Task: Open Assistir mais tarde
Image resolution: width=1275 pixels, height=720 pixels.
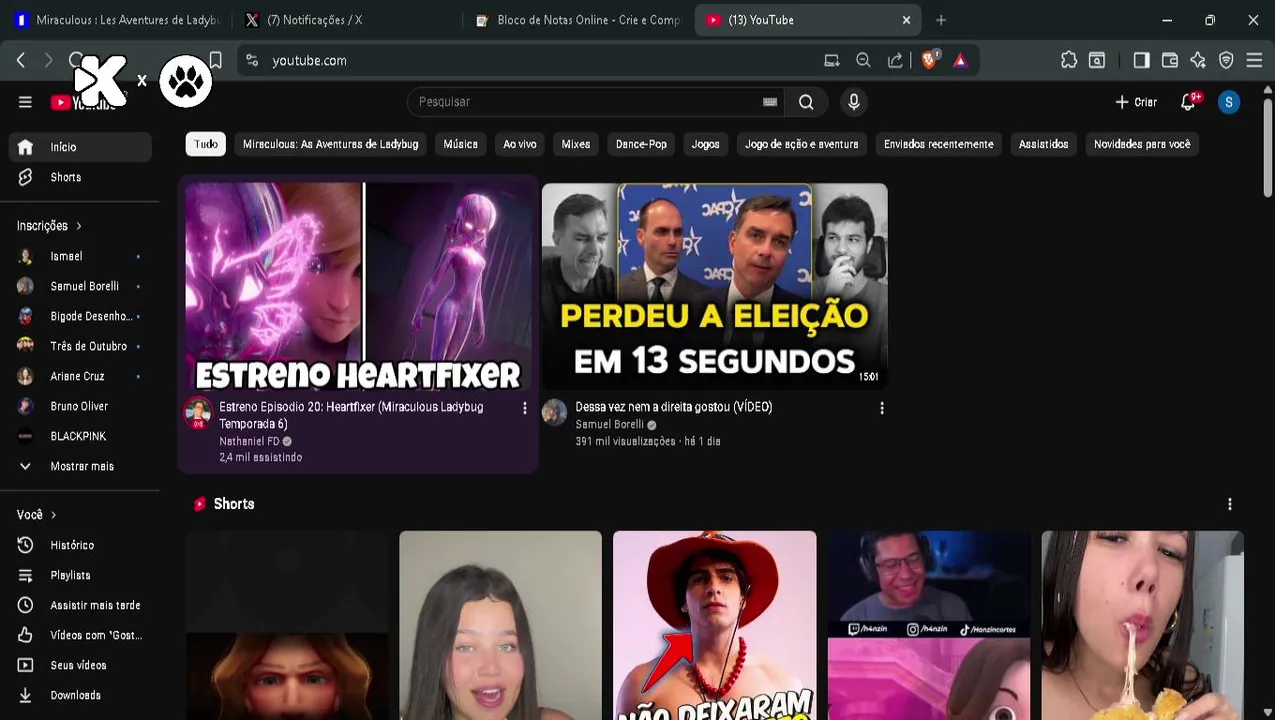Action: point(80,605)
